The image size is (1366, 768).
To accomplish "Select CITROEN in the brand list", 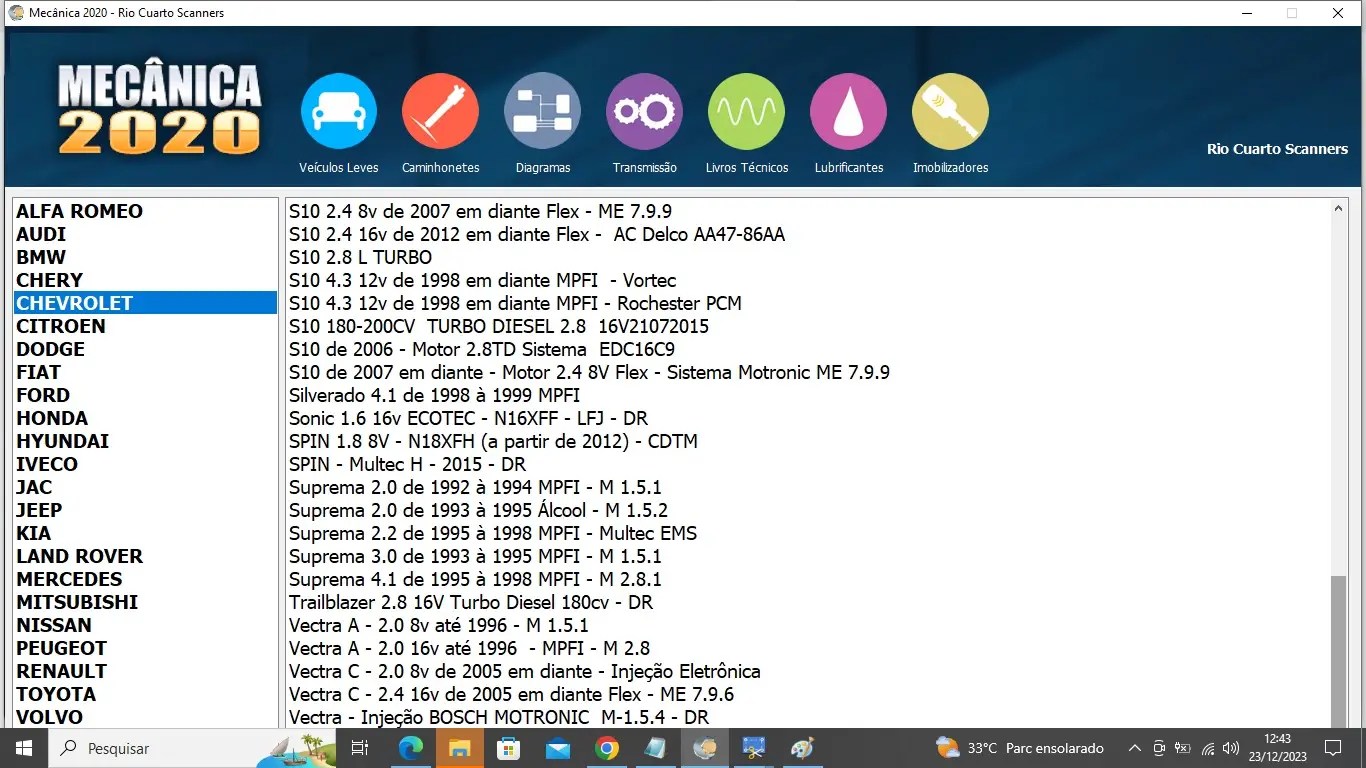I will pos(145,326).
